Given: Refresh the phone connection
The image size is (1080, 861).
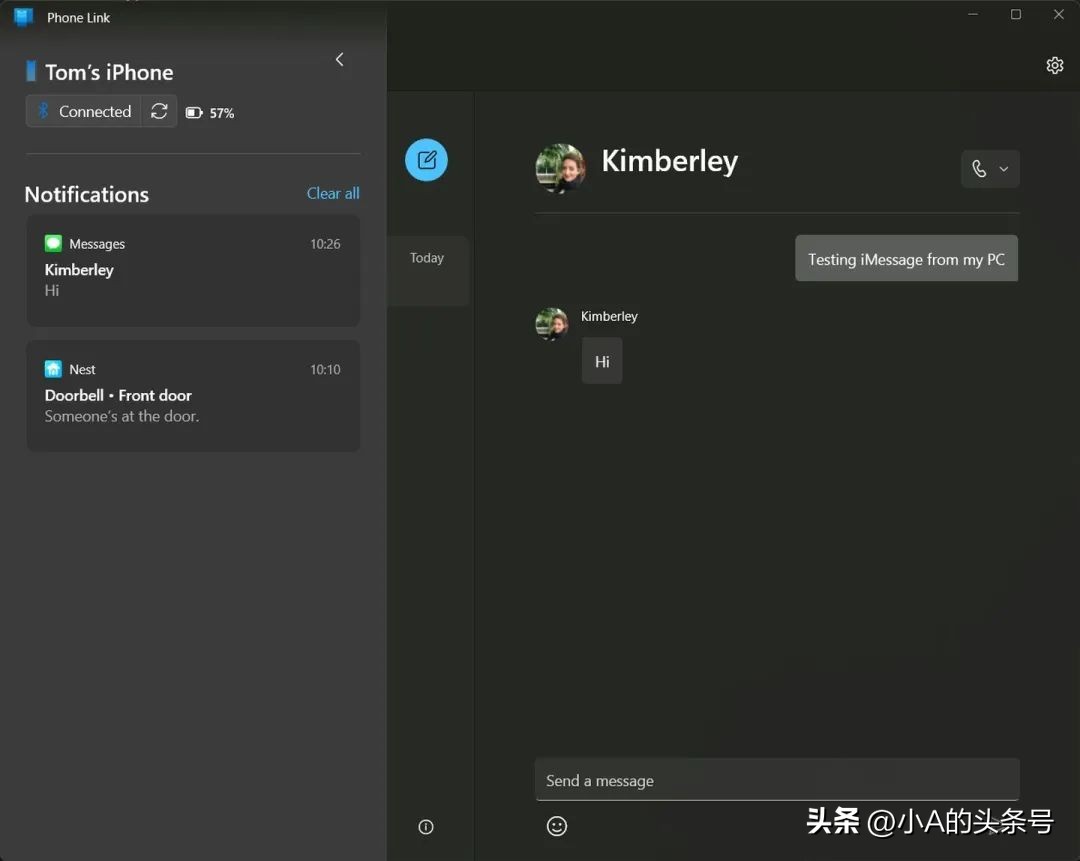Looking at the screenshot, I should click(x=159, y=112).
